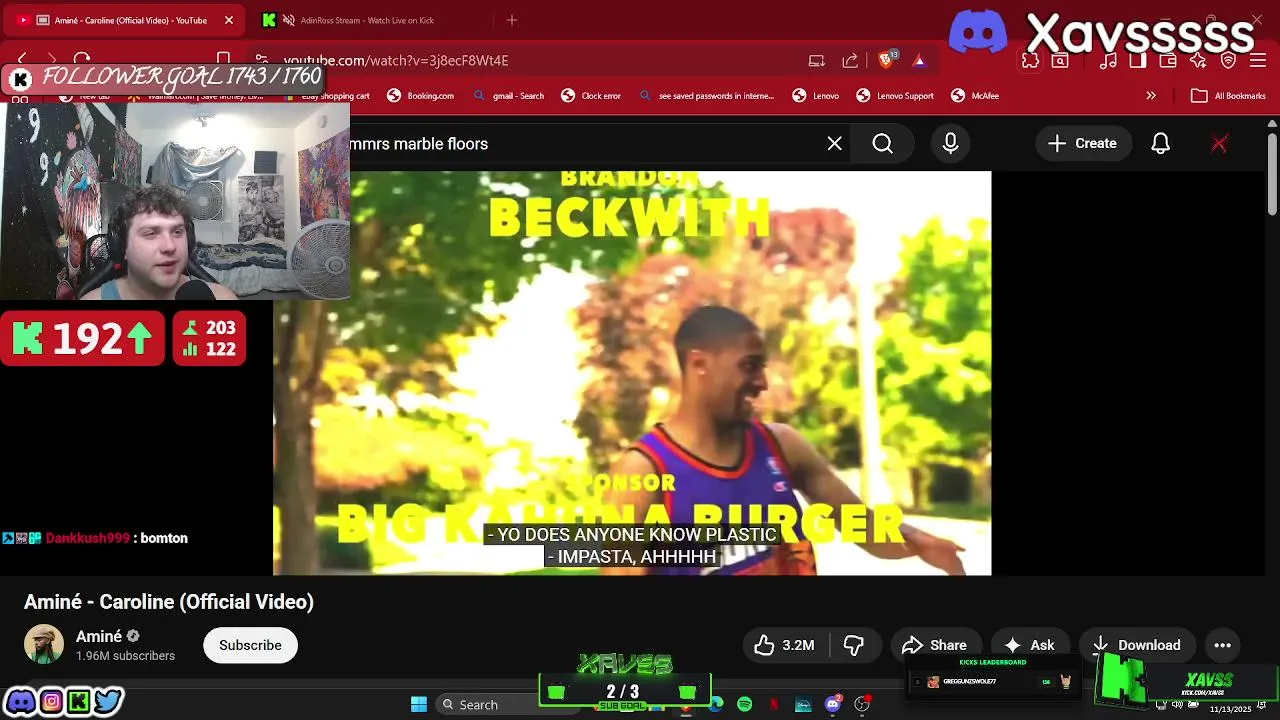Open the Windows Start menu
The height and width of the screenshot is (720, 1280).
419,704
